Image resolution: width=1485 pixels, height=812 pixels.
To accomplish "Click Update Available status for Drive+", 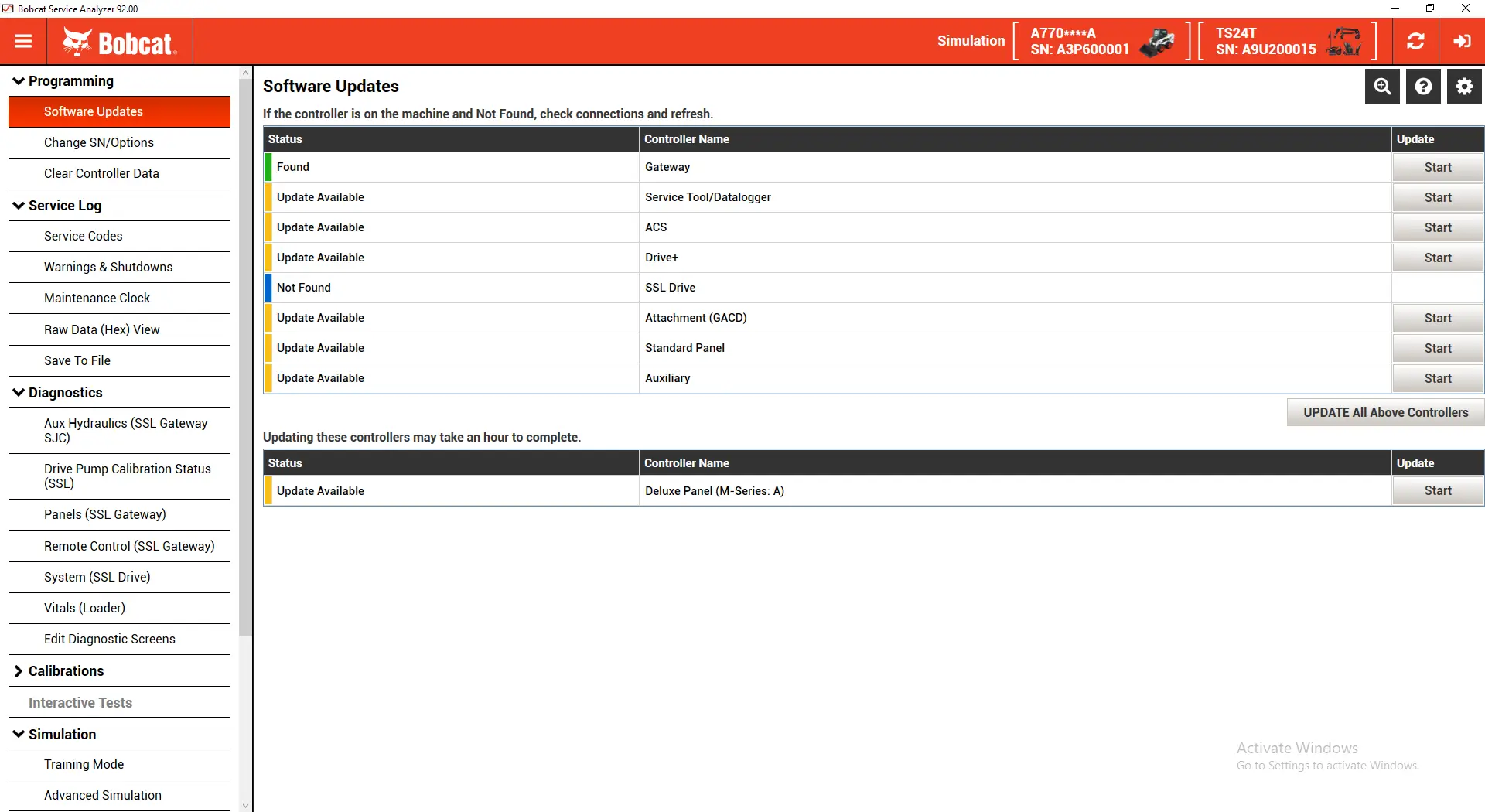I will (x=320, y=258).
